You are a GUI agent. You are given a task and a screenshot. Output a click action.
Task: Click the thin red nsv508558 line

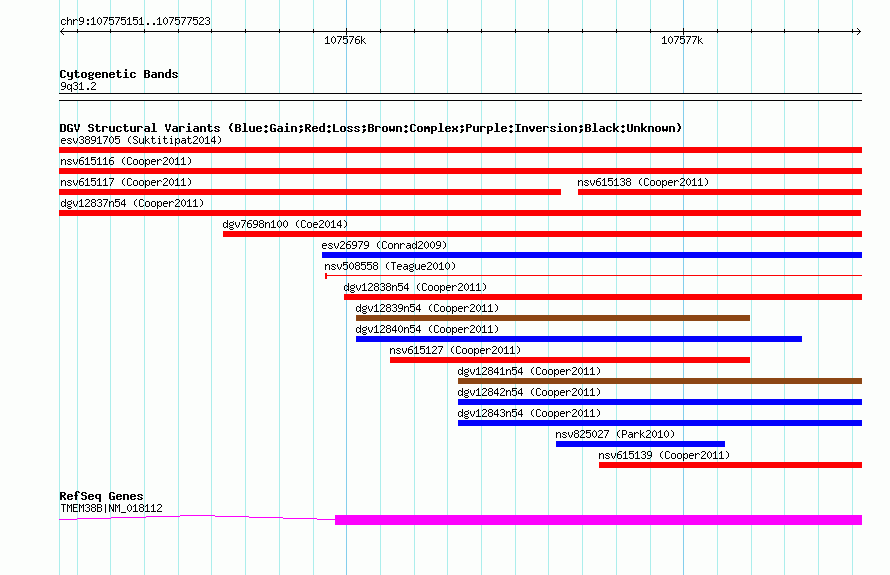tap(594, 276)
